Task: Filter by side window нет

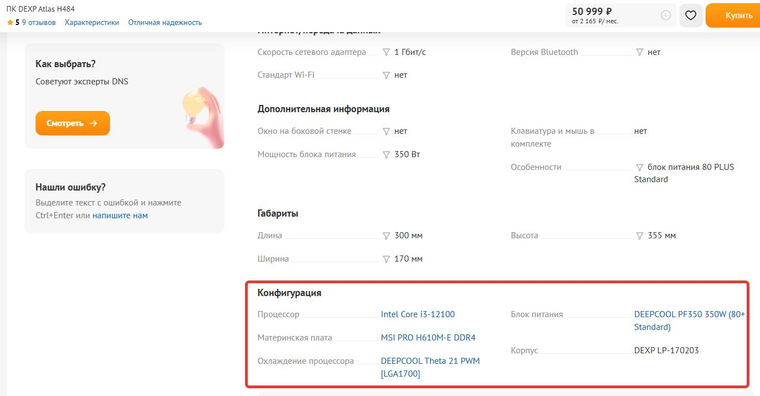Action: point(386,131)
